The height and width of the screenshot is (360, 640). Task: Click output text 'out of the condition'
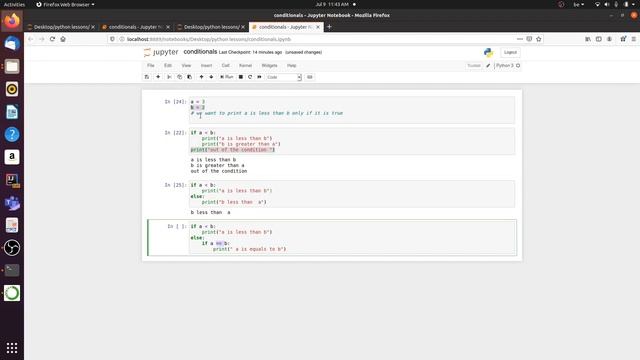[x=219, y=171]
